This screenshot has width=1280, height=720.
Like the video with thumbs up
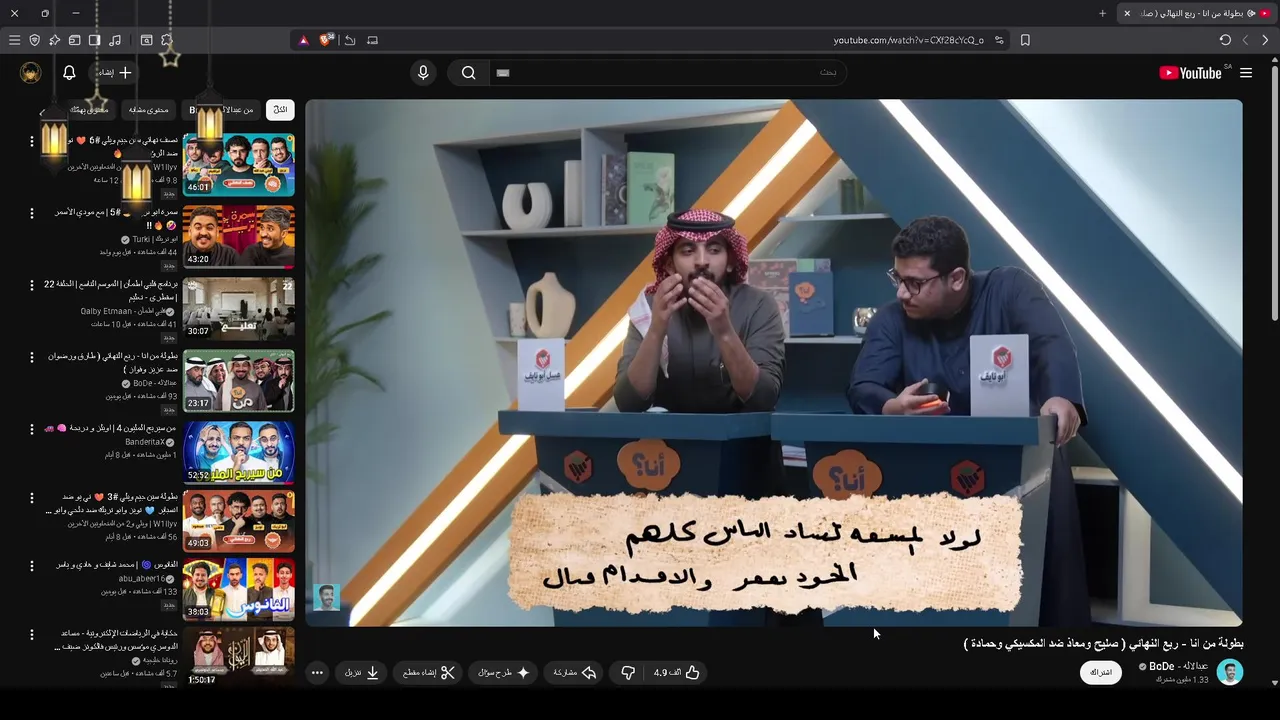pos(677,673)
